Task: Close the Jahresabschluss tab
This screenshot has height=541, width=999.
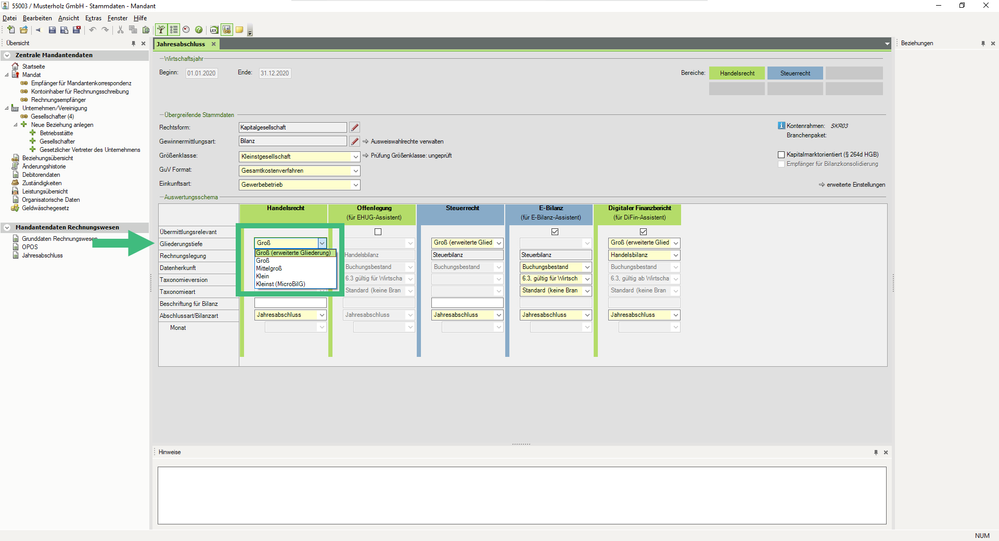Action: click(x=214, y=44)
